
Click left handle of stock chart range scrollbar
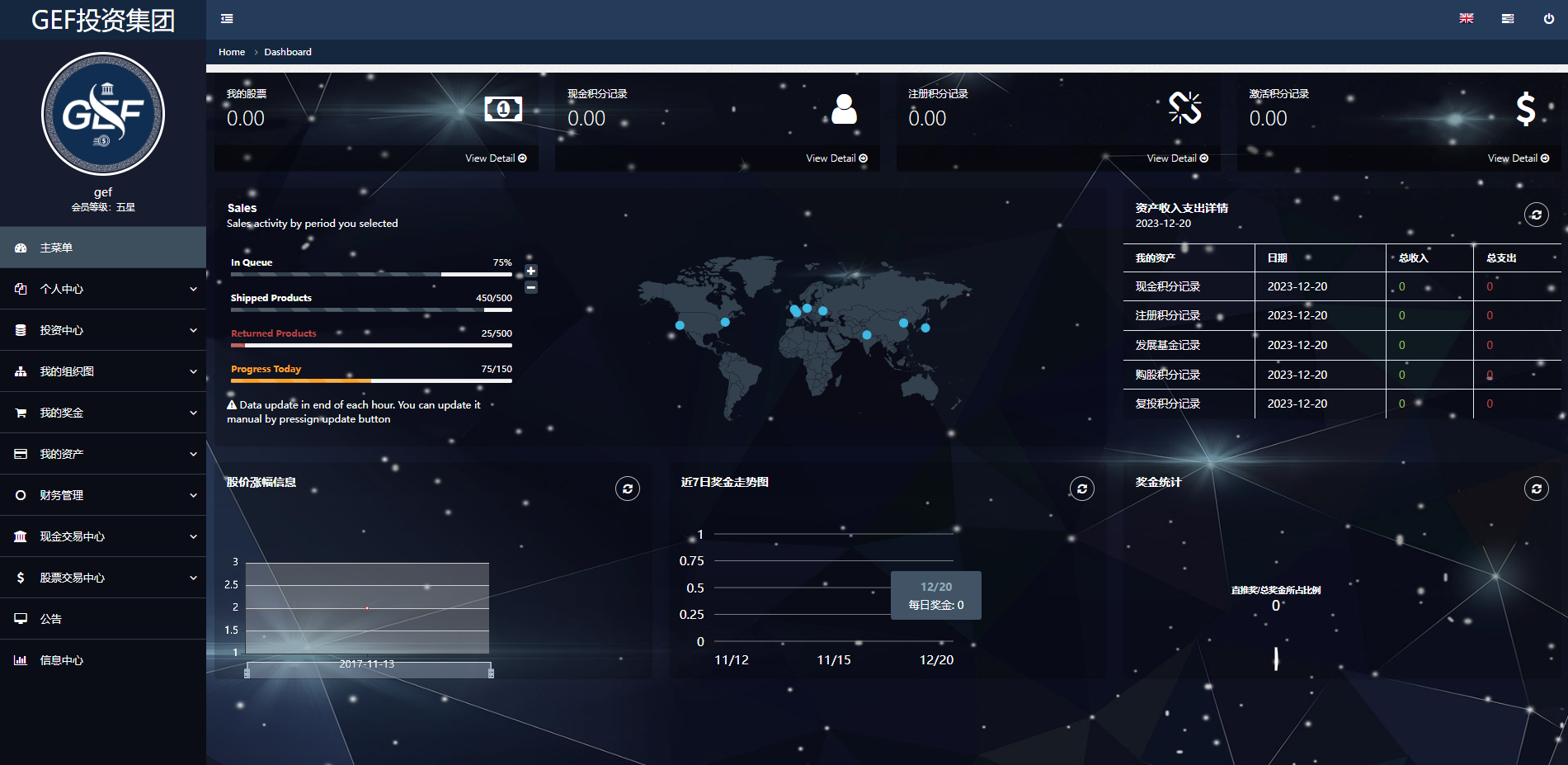247,673
